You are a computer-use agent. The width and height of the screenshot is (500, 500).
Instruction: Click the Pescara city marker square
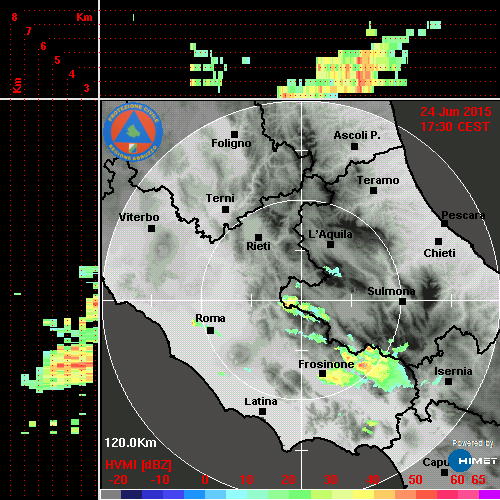point(445,223)
